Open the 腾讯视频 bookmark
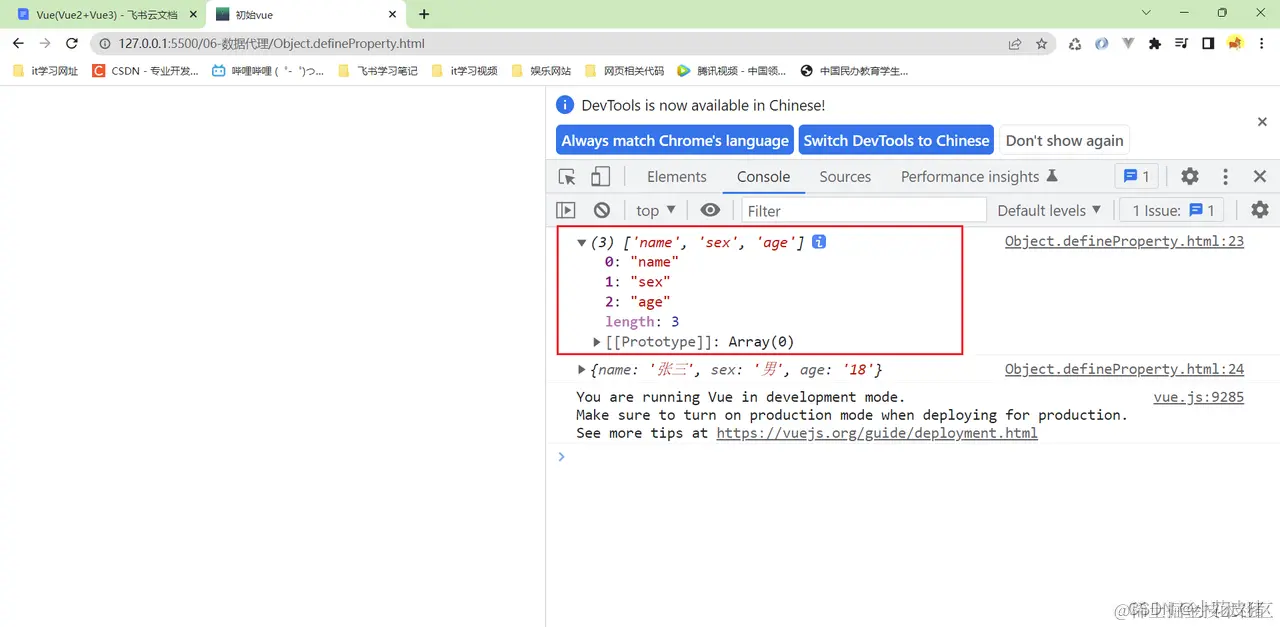This screenshot has width=1280, height=627. [732, 71]
